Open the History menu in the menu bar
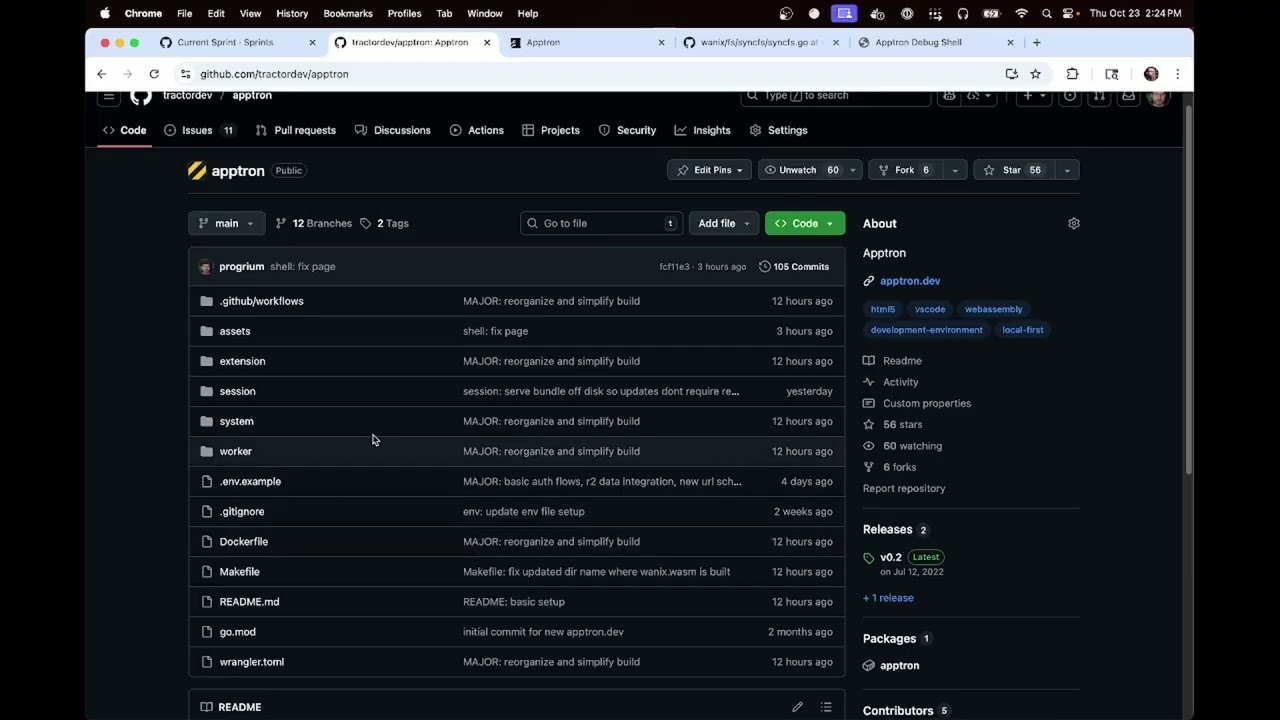The image size is (1280, 720). (x=292, y=14)
